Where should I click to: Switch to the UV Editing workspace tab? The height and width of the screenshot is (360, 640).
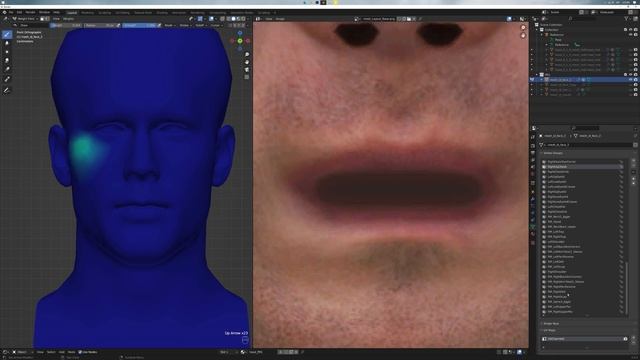coord(122,13)
